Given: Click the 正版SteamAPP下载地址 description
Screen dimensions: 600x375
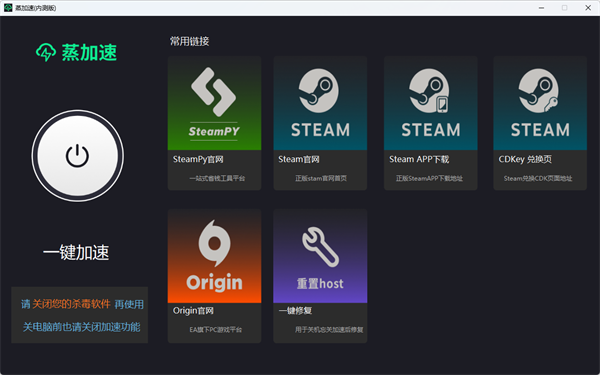Looking at the screenshot, I should [429, 178].
